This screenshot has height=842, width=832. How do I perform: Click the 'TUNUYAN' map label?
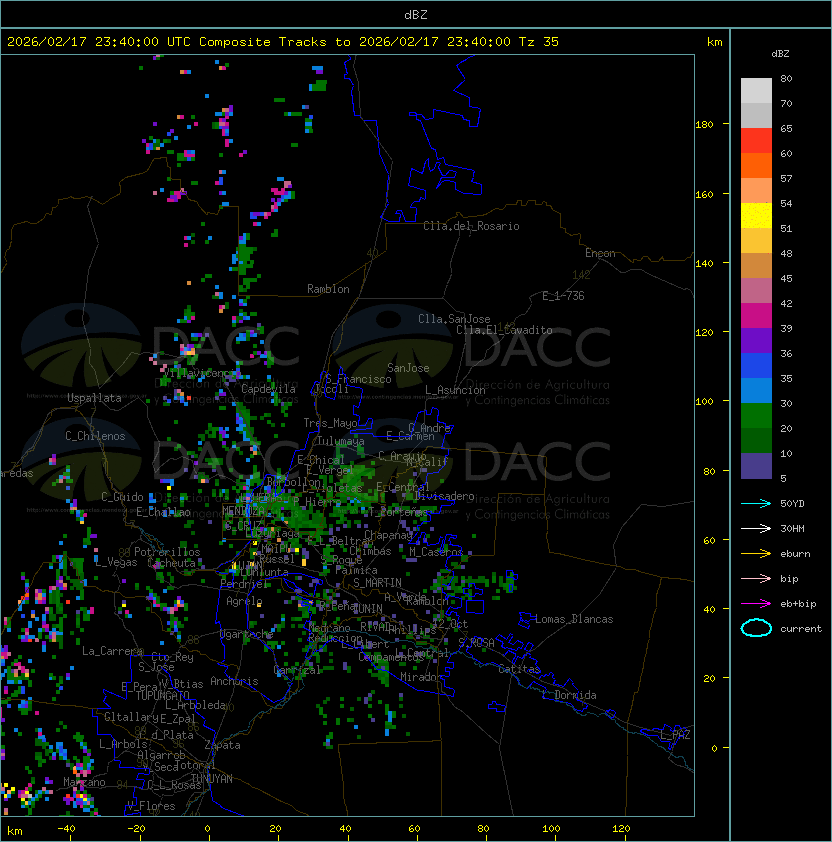point(212,779)
